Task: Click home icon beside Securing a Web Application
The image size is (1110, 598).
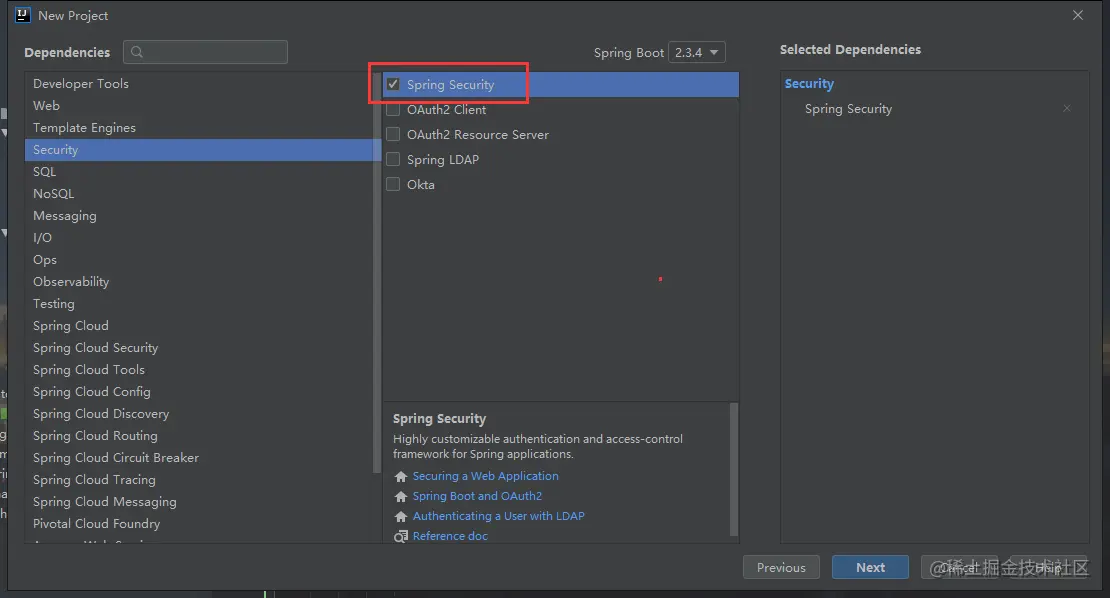Action: (x=401, y=476)
